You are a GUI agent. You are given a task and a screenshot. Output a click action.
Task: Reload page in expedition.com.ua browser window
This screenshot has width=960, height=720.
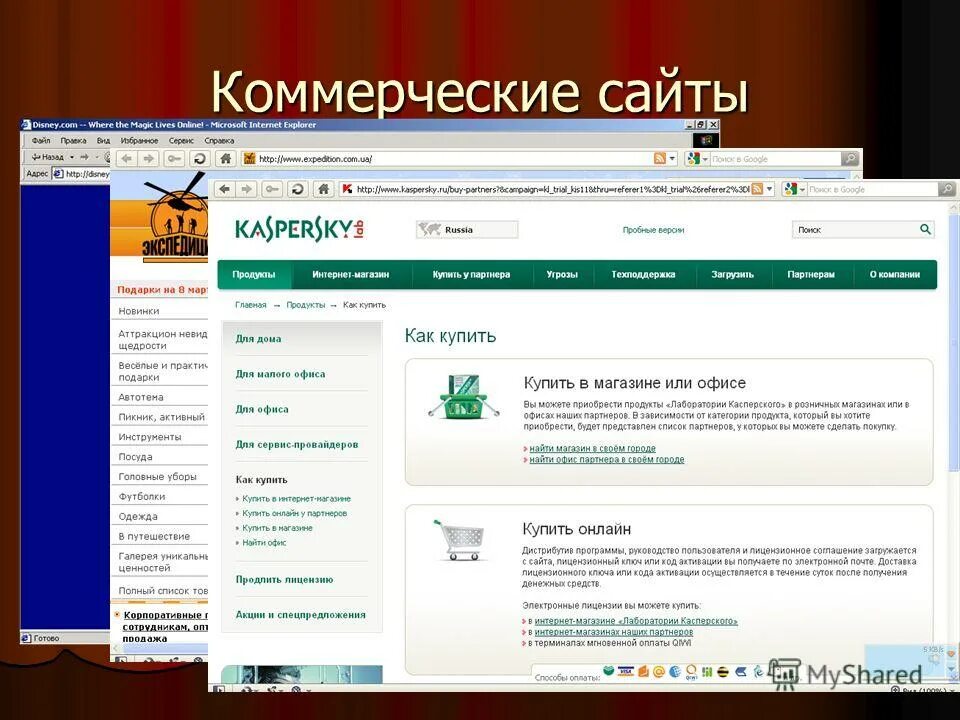pyautogui.click(x=199, y=159)
